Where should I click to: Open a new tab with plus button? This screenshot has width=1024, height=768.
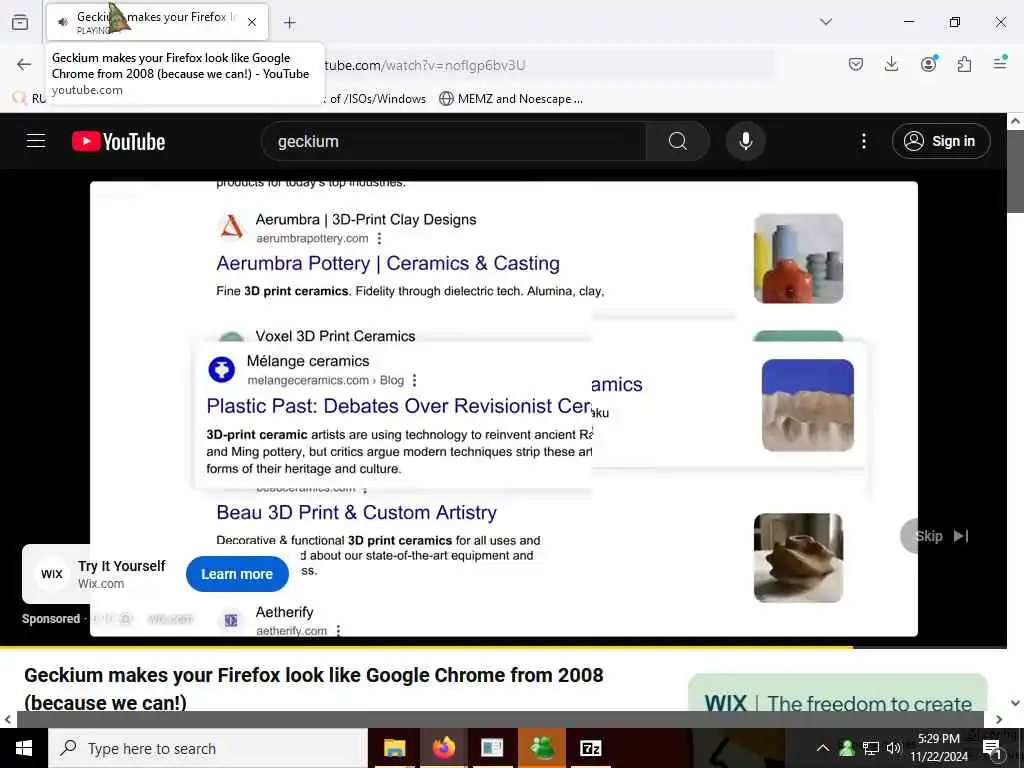[289, 23]
